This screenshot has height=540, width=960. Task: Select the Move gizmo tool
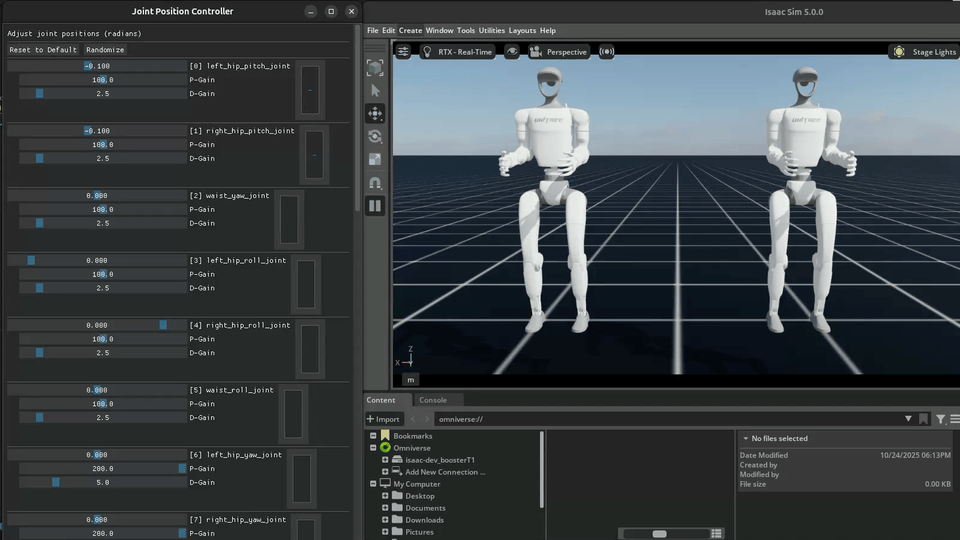pos(375,114)
